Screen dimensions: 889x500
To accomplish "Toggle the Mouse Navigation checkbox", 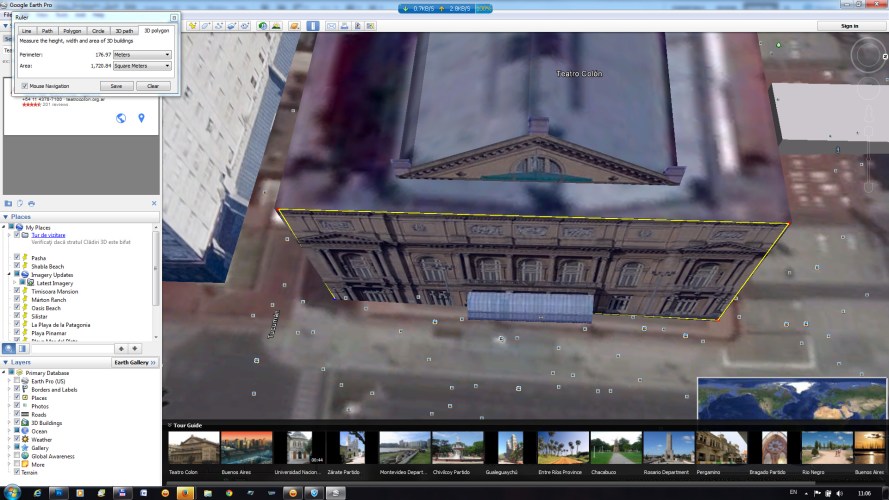I will (x=24, y=86).
